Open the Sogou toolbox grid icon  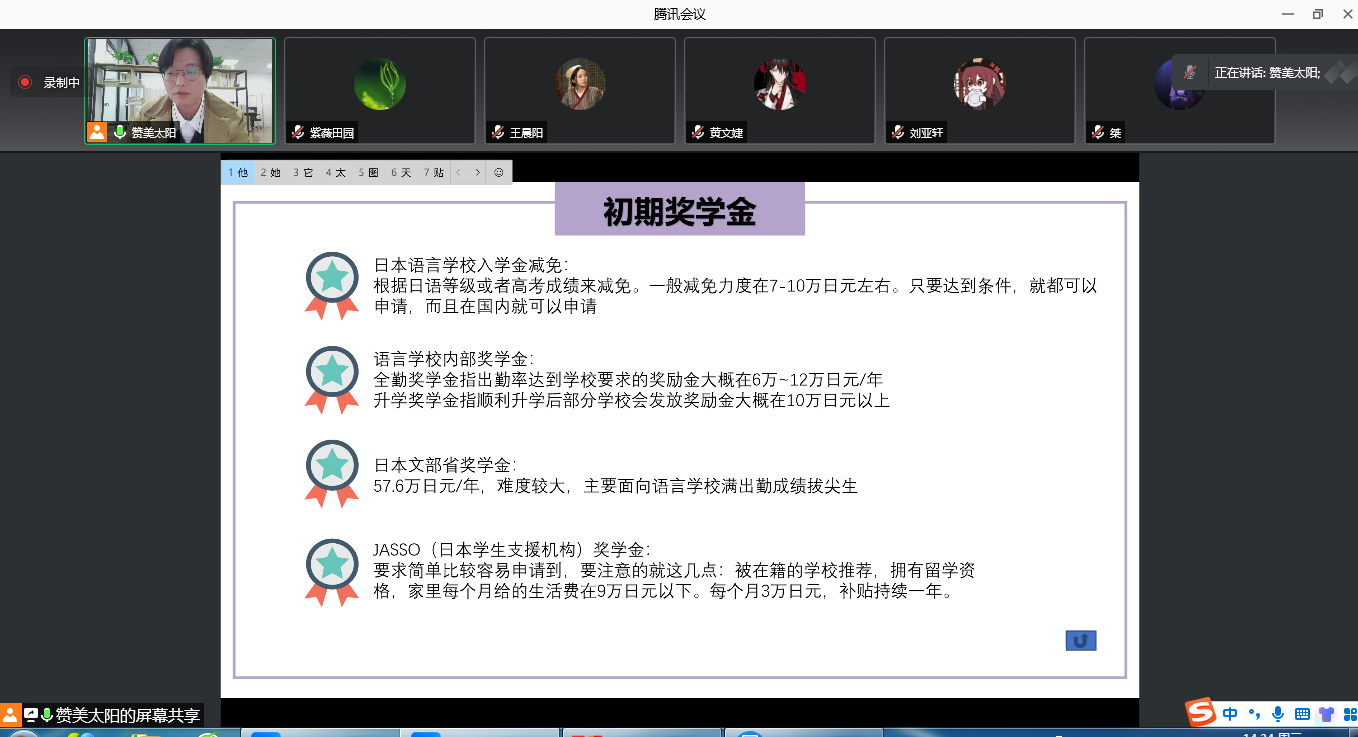pos(1348,714)
